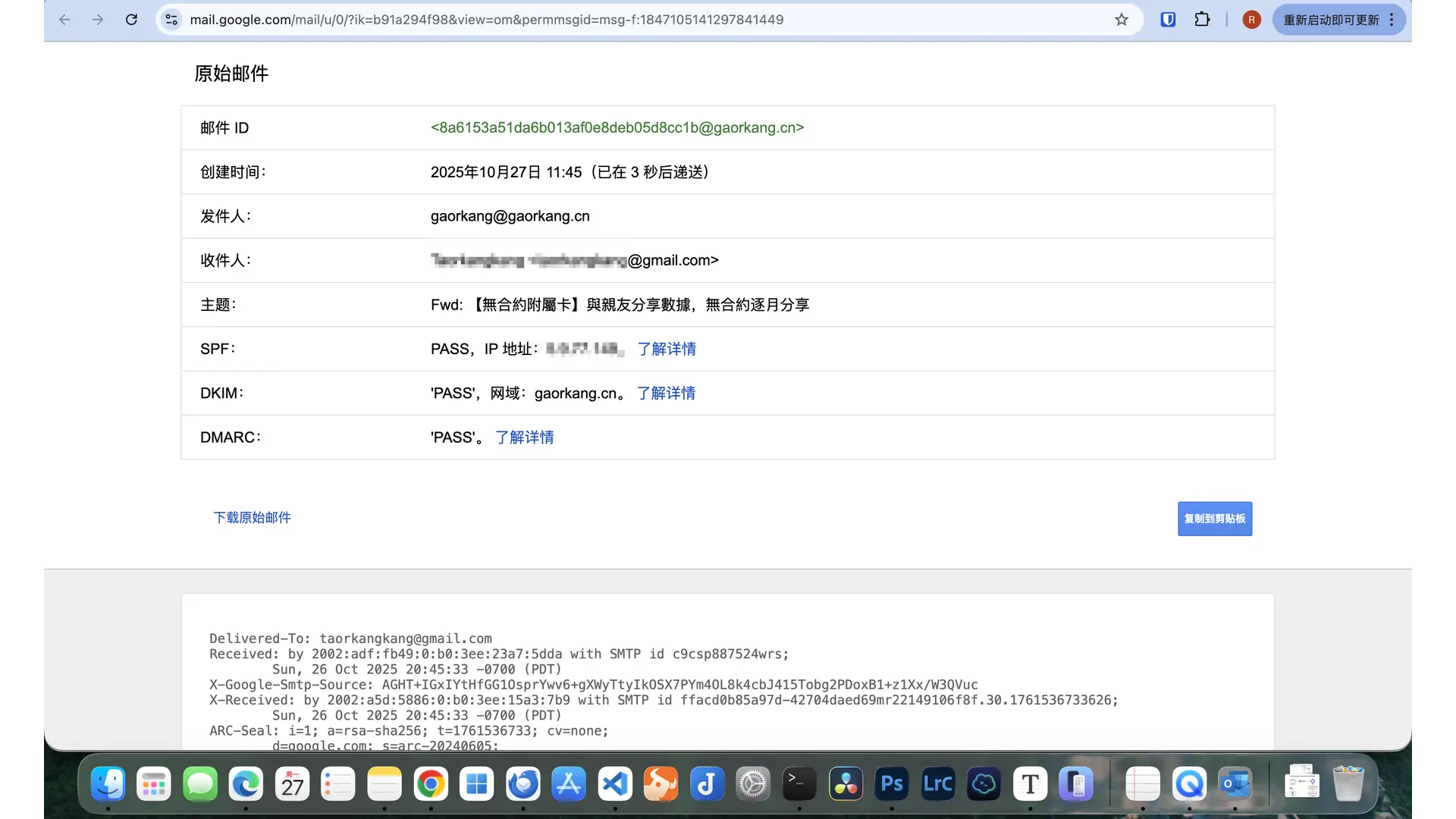1456x819 pixels.
Task: Open DKIM 了解详情 link
Action: point(666,393)
